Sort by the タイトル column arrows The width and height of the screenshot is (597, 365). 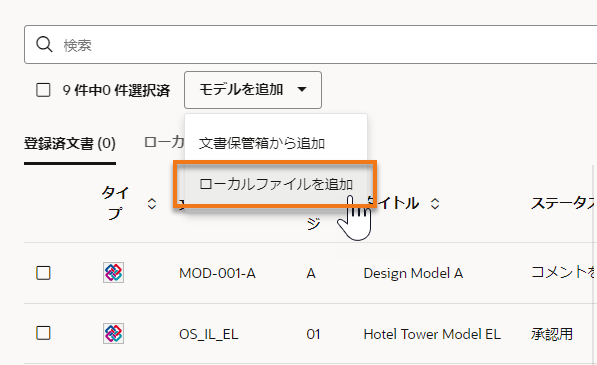click(x=435, y=204)
